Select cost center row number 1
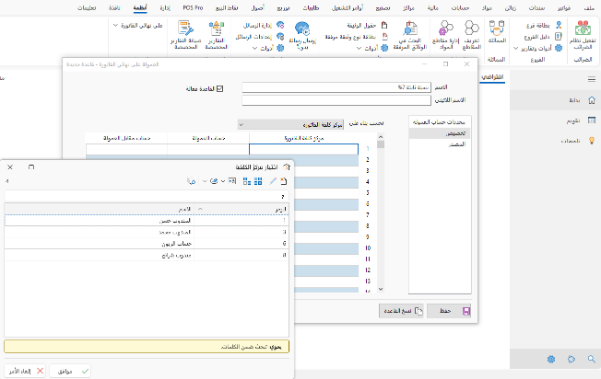This screenshot has width=601, height=379. pyautogui.click(x=146, y=221)
